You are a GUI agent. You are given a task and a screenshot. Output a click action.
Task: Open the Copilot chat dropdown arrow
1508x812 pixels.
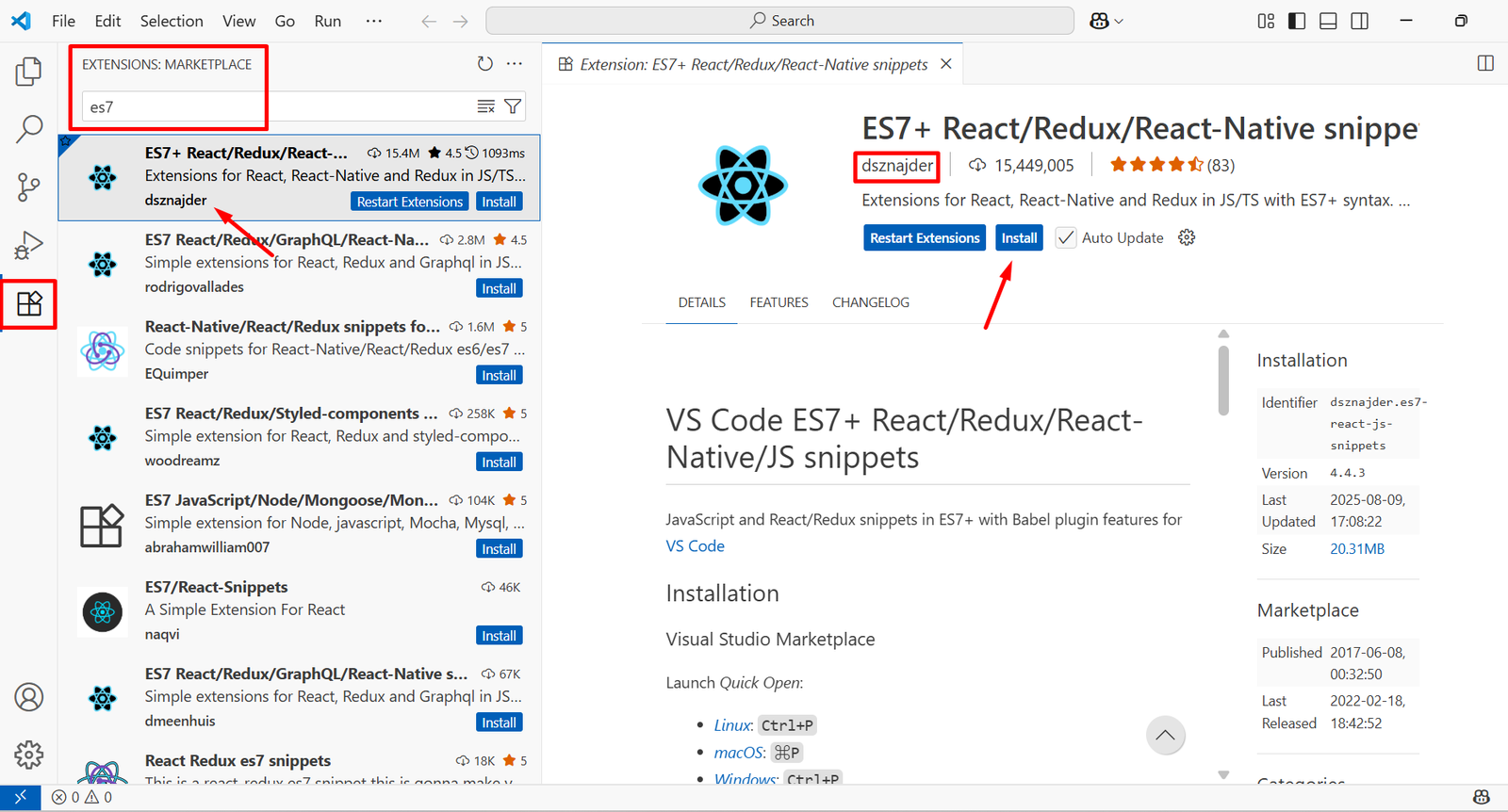pos(1119,21)
